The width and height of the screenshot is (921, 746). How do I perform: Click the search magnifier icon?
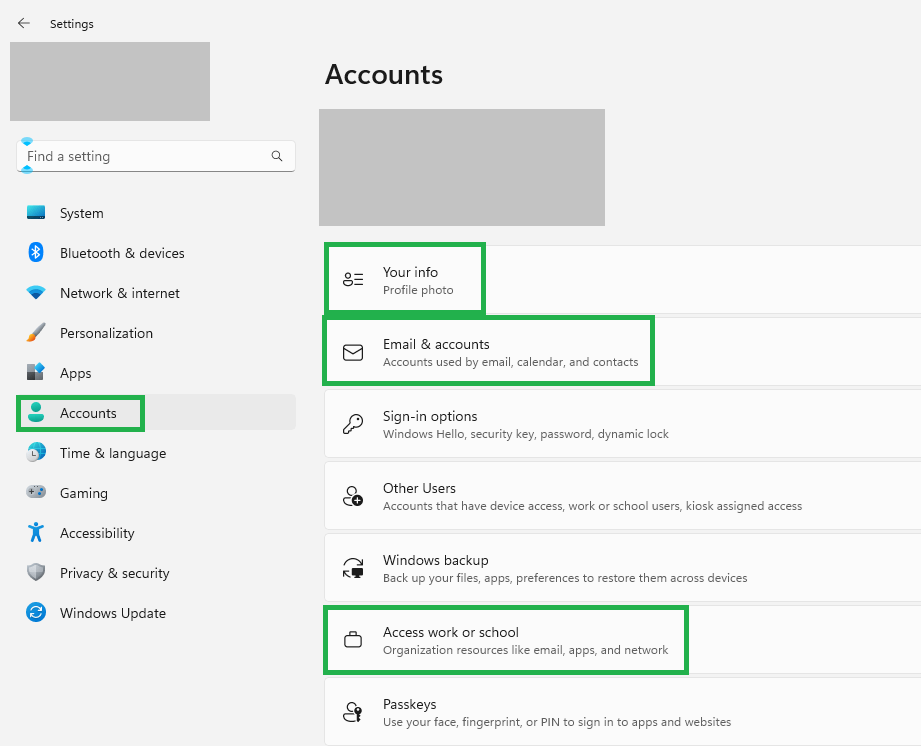point(277,156)
